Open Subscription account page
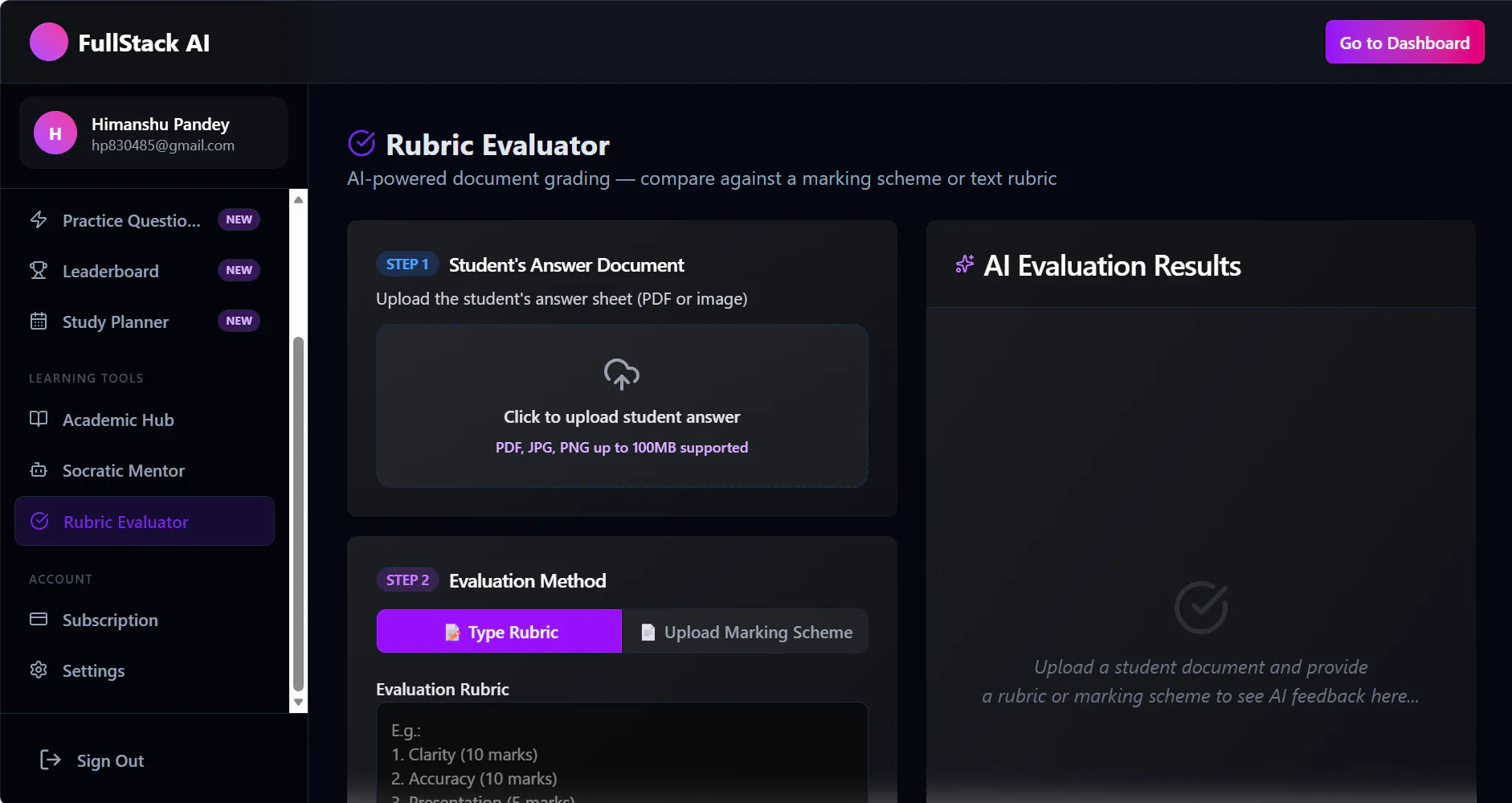 pos(145,620)
